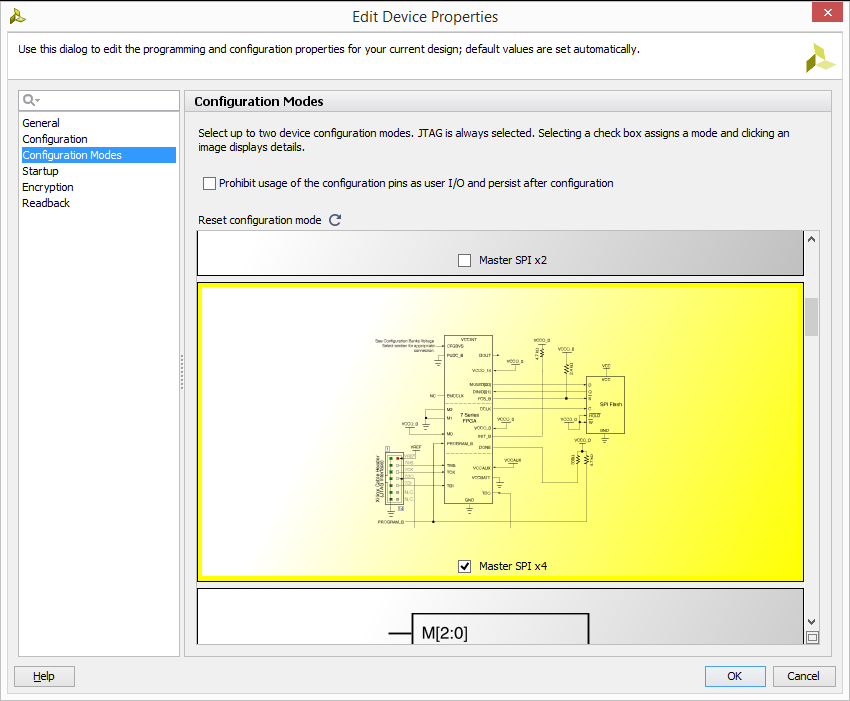Open the search options magnifier icon
Image resolution: width=850 pixels, height=701 pixels.
[x=31, y=100]
